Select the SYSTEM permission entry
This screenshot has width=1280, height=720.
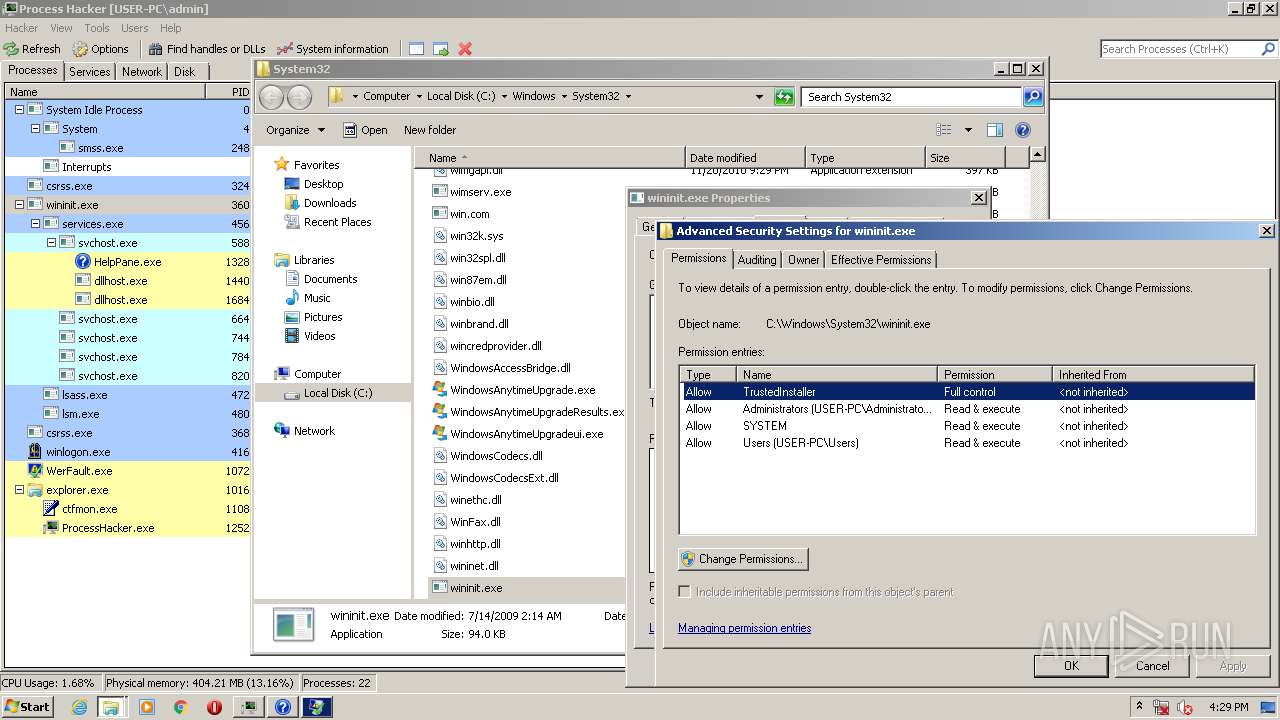(966, 426)
